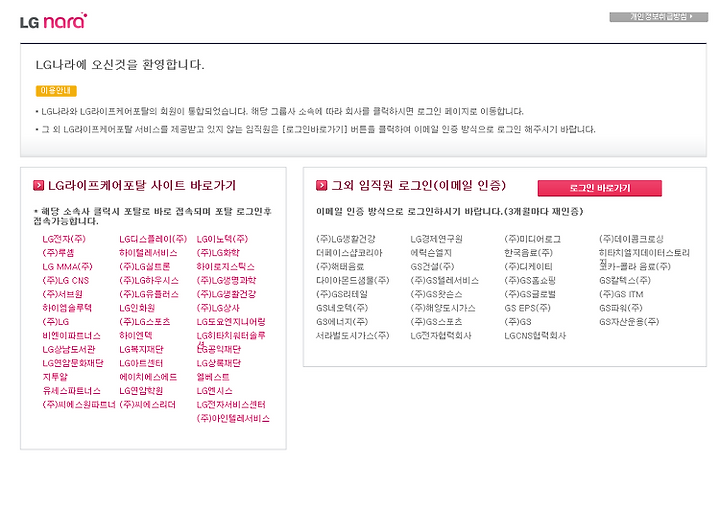The height and width of the screenshot is (508, 720).
Task: Click the (주)LG실트론 link
Action: (145, 267)
